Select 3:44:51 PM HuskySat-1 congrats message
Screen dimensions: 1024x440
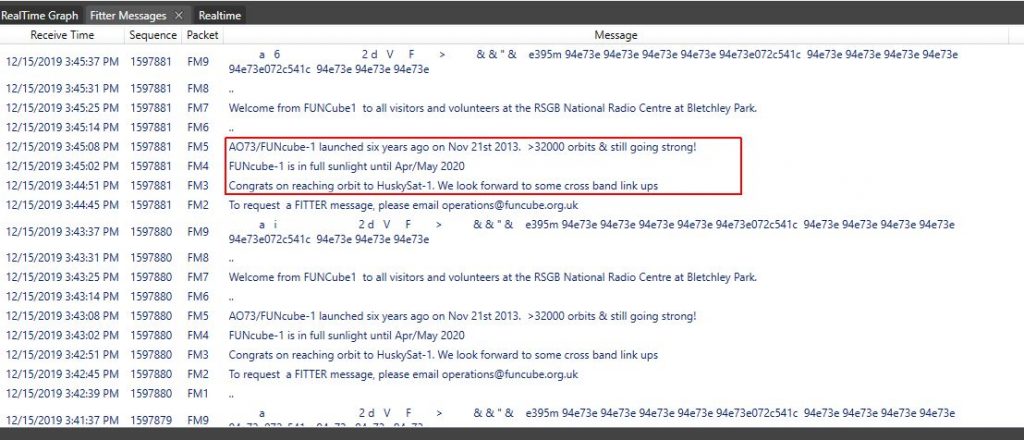click(x=443, y=186)
